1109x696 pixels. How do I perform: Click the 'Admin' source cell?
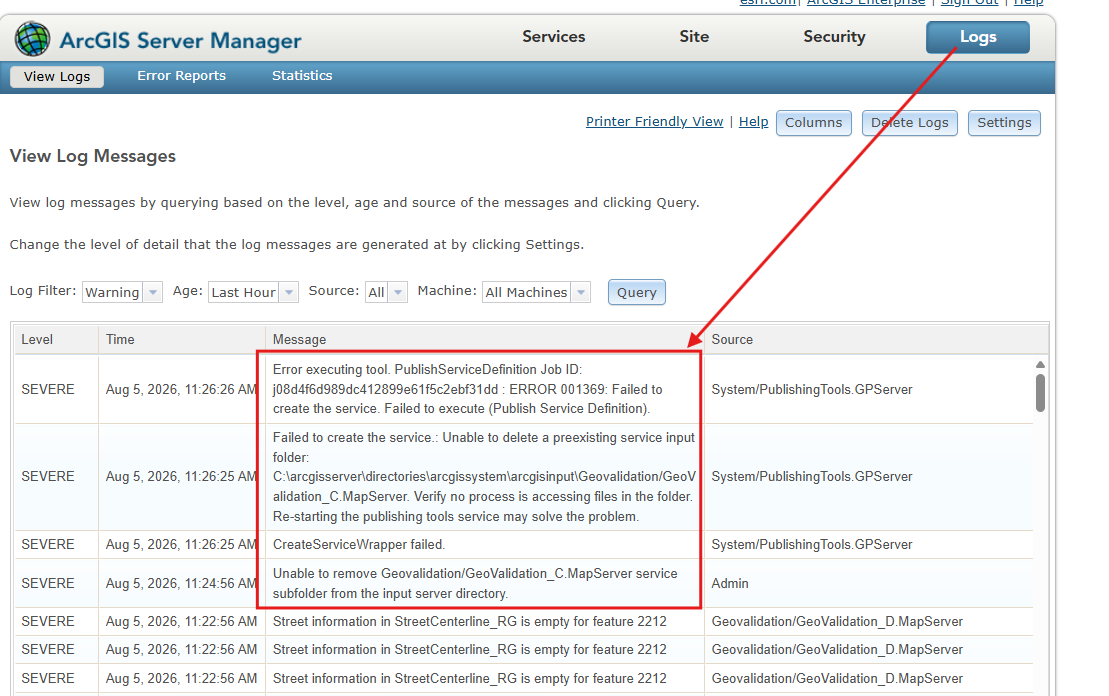click(730, 584)
